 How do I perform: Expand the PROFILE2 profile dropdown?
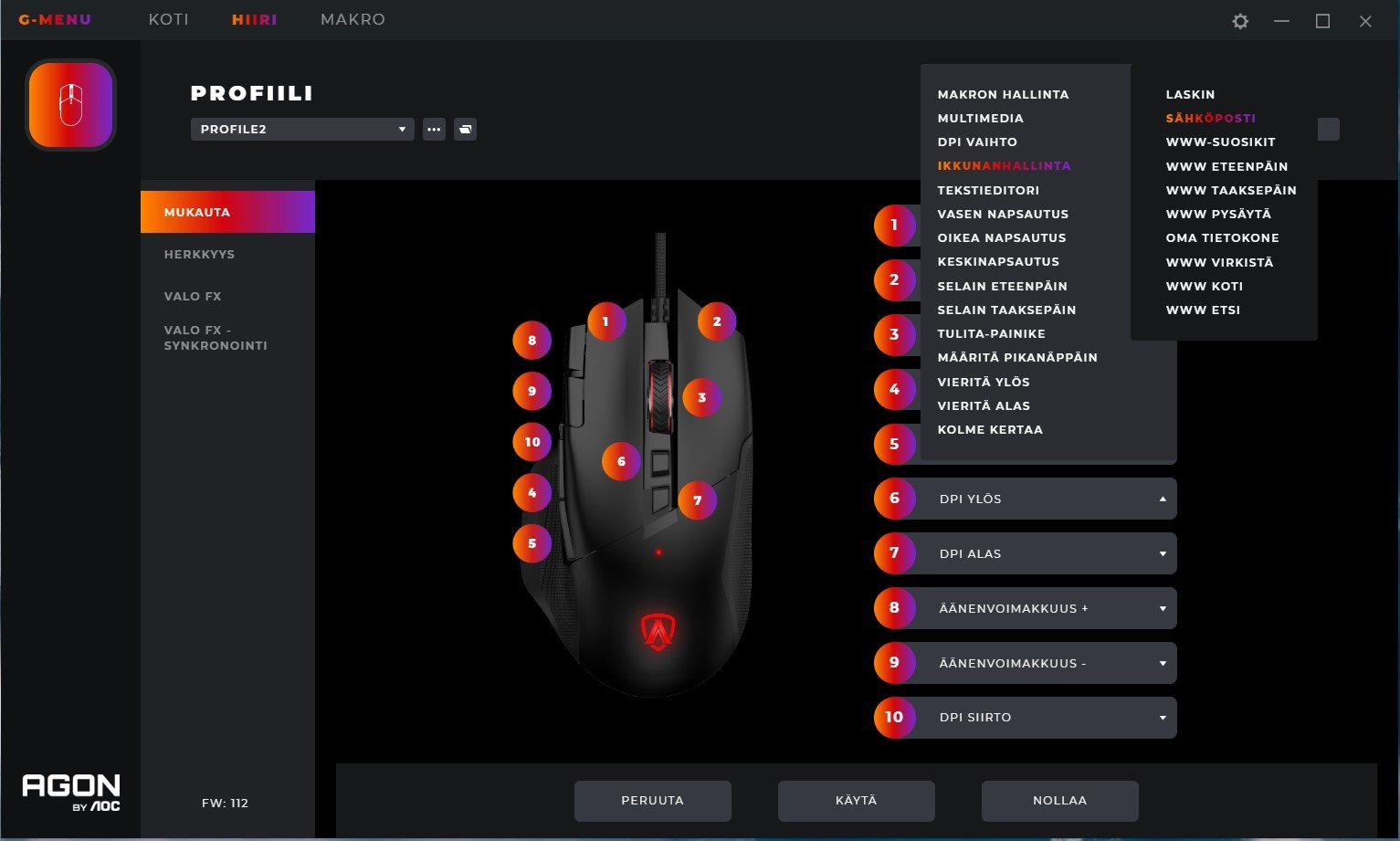302,130
